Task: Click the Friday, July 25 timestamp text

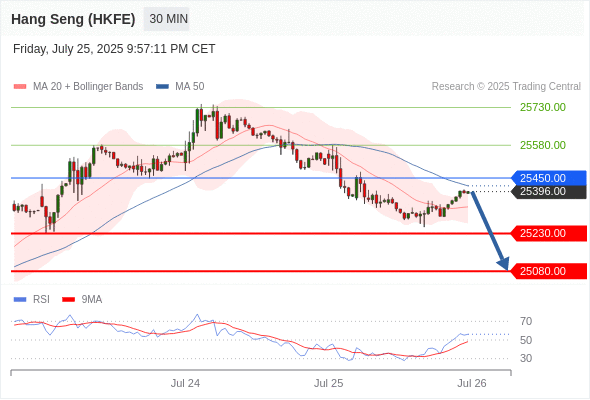Action: (x=114, y=49)
